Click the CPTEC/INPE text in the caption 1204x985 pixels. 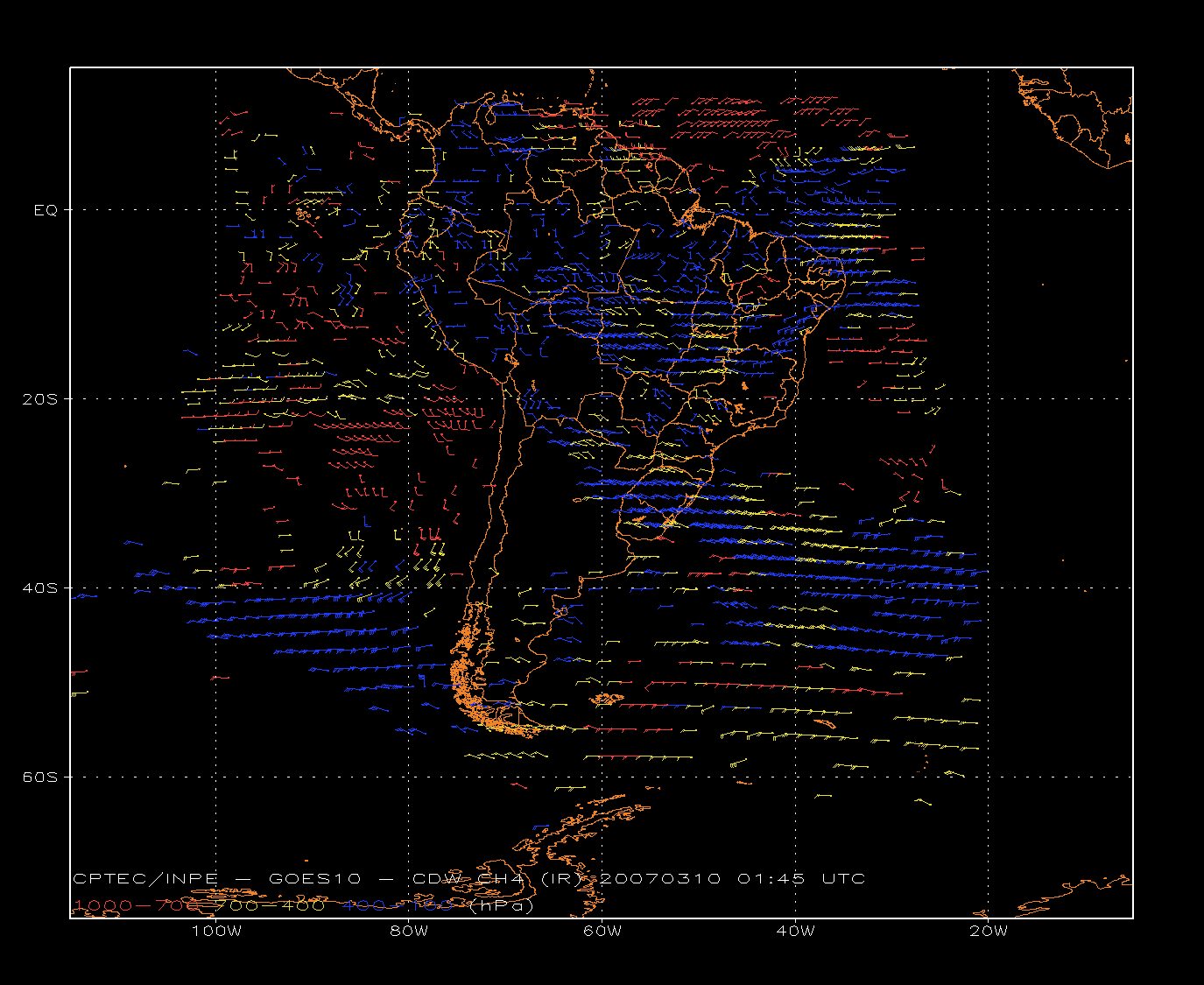point(146,878)
